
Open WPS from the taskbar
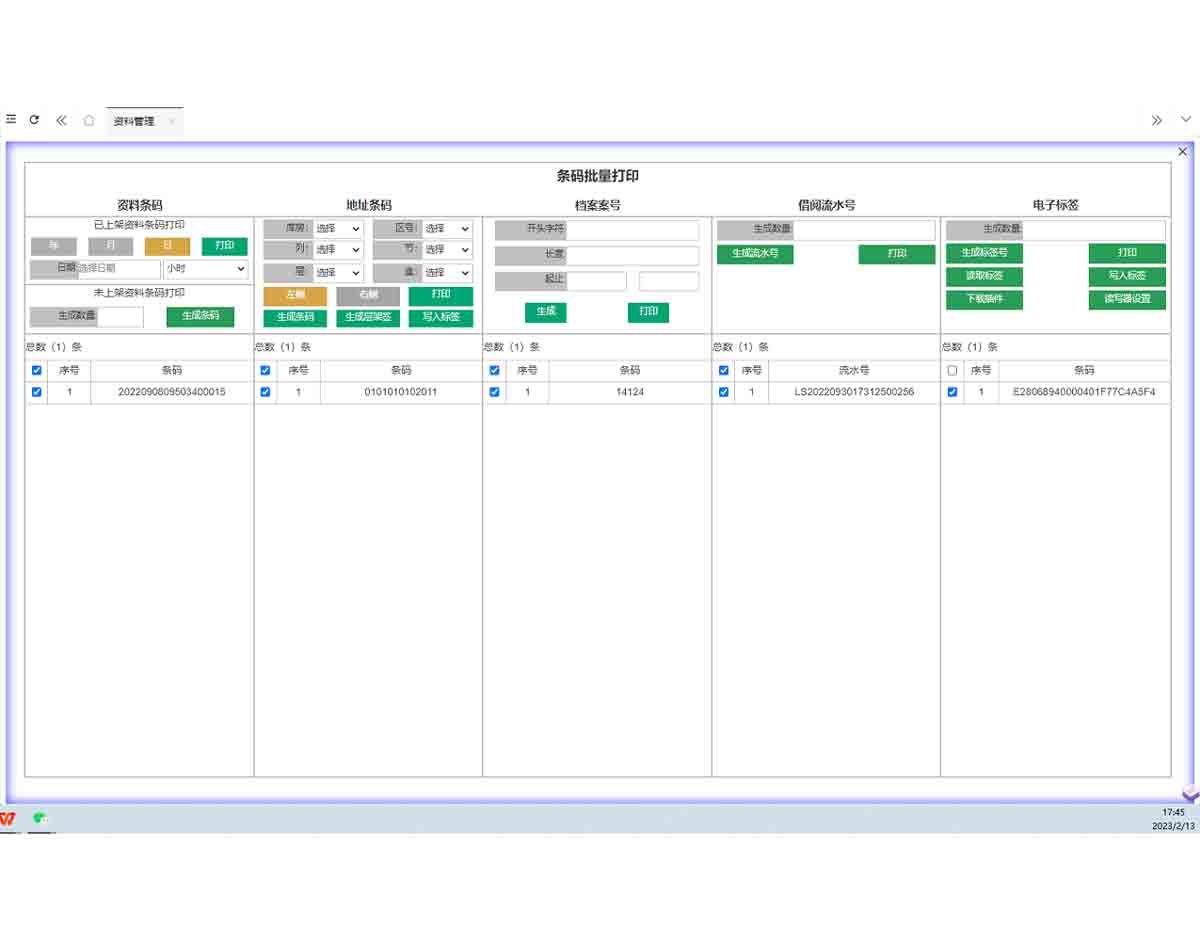tap(9, 818)
